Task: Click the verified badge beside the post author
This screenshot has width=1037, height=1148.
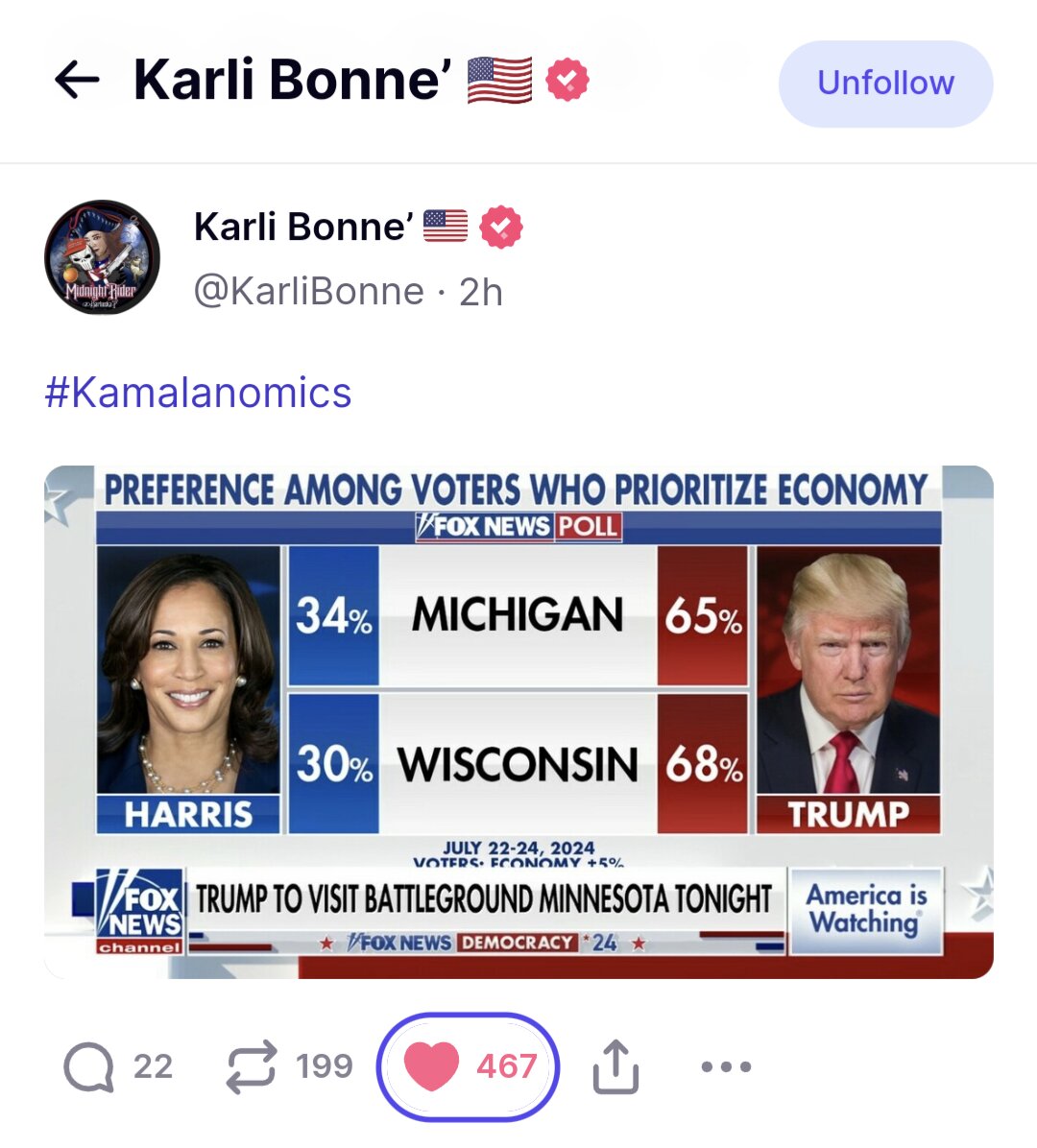Action: [x=498, y=227]
